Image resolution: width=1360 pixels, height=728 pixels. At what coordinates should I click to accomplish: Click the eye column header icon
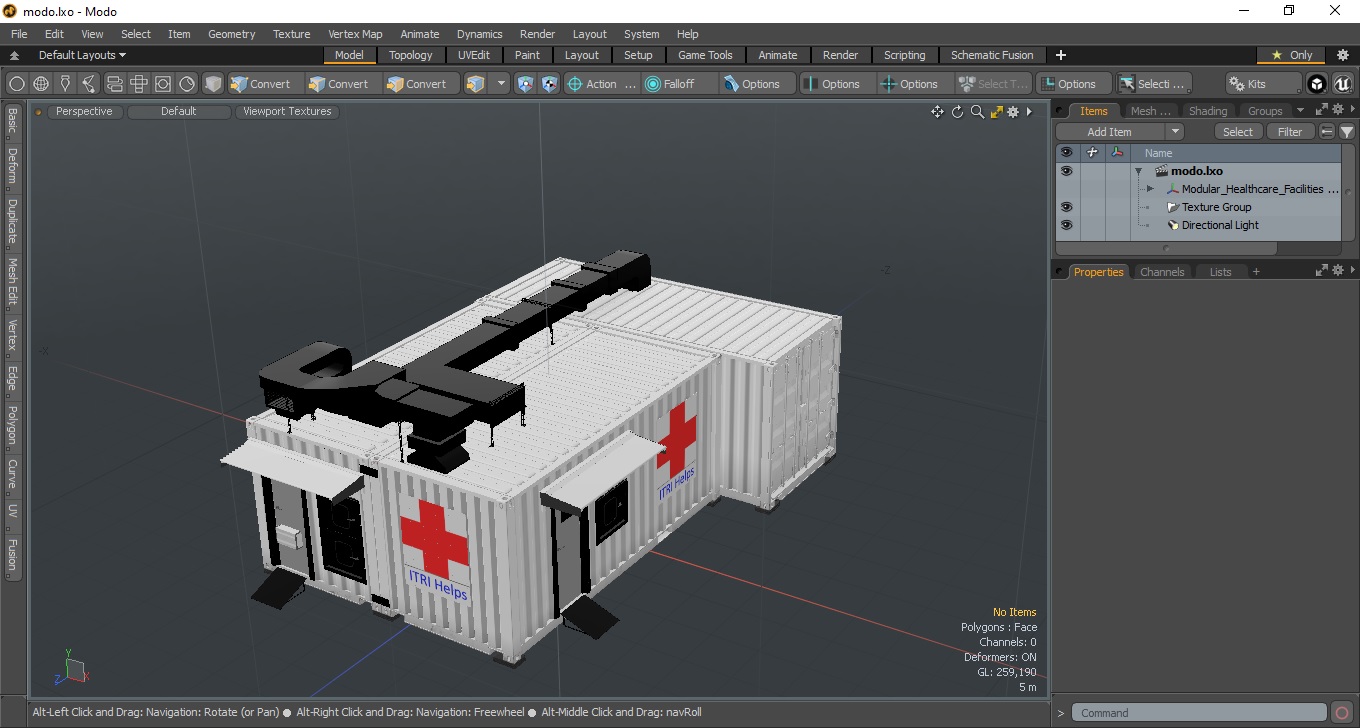tap(1066, 153)
